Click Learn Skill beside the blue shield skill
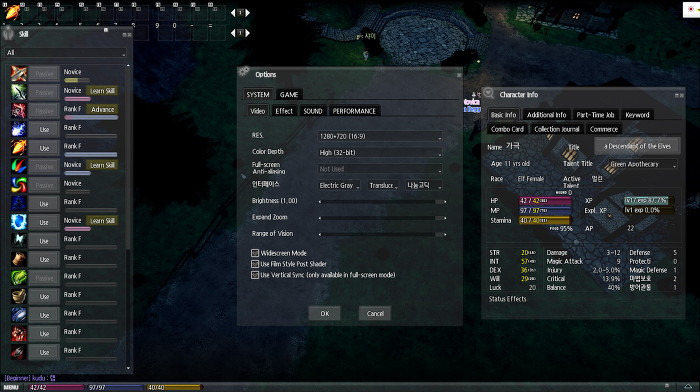Image resolution: width=700 pixels, height=392 pixels. click(x=102, y=221)
